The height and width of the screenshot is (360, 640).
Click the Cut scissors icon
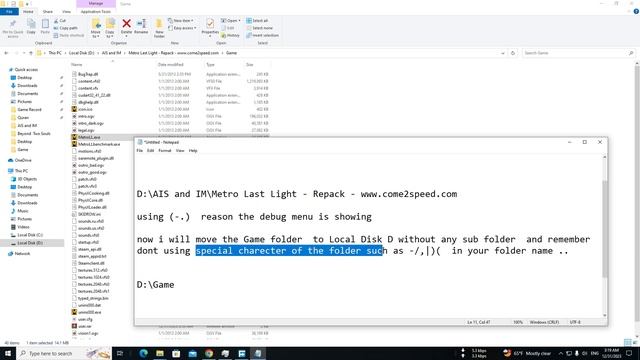click(56, 21)
